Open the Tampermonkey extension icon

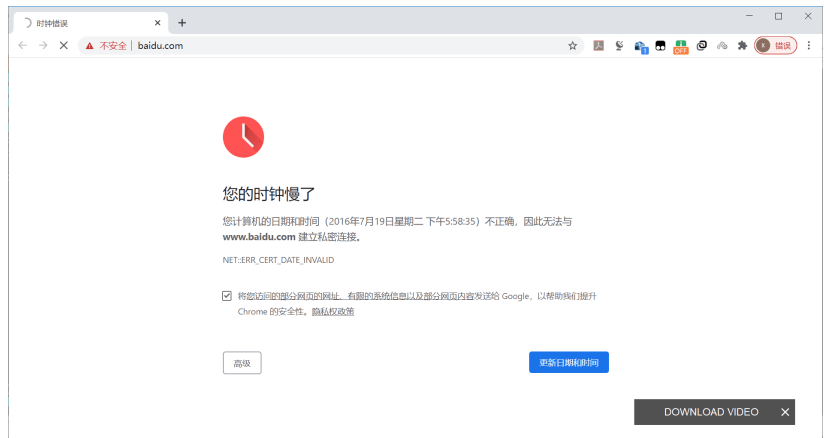click(x=660, y=46)
